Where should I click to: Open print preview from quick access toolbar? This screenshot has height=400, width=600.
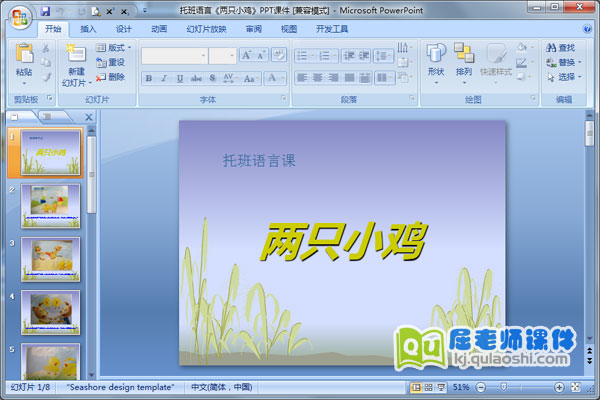point(96,12)
